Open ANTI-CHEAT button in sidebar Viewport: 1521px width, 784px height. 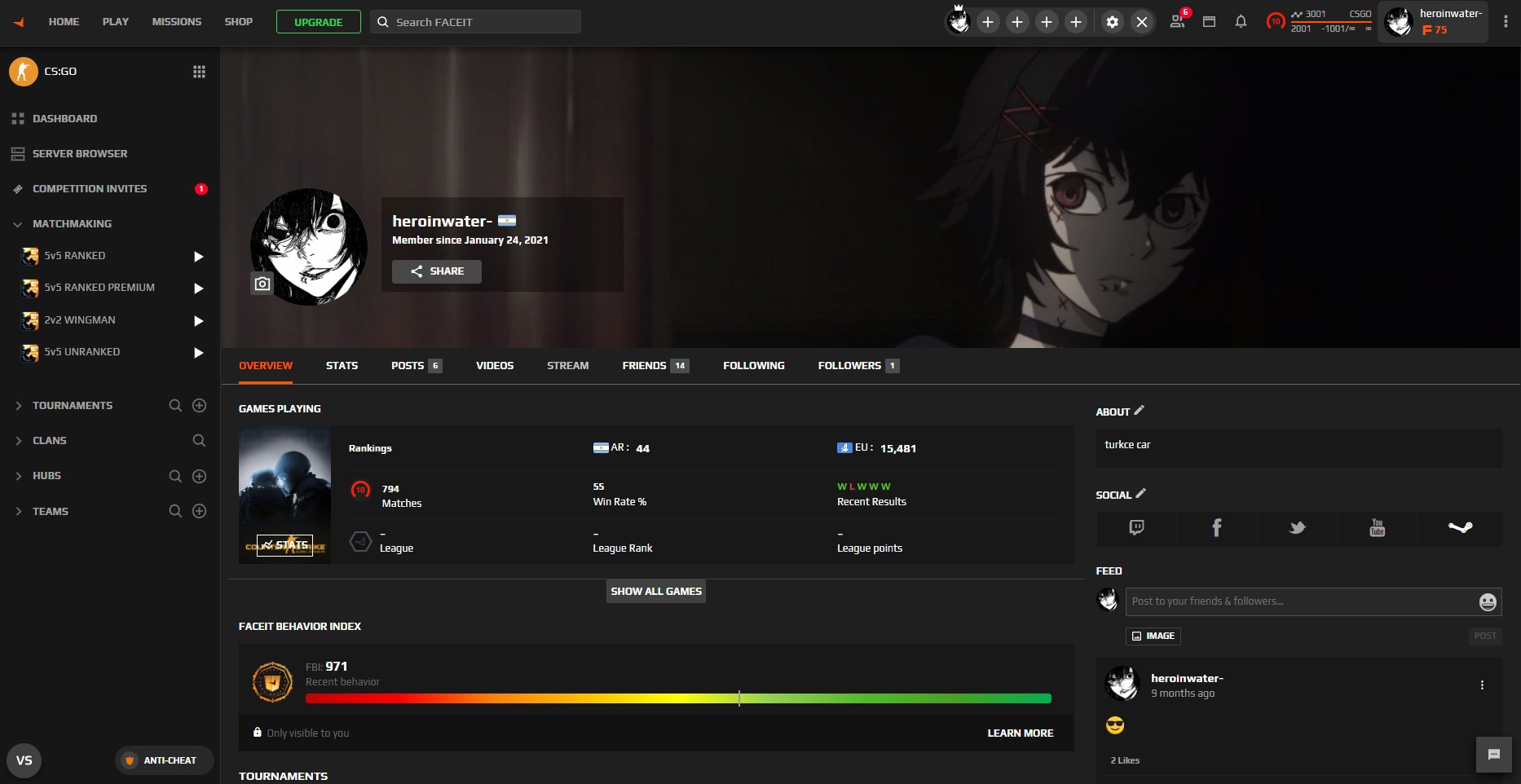[x=164, y=760]
